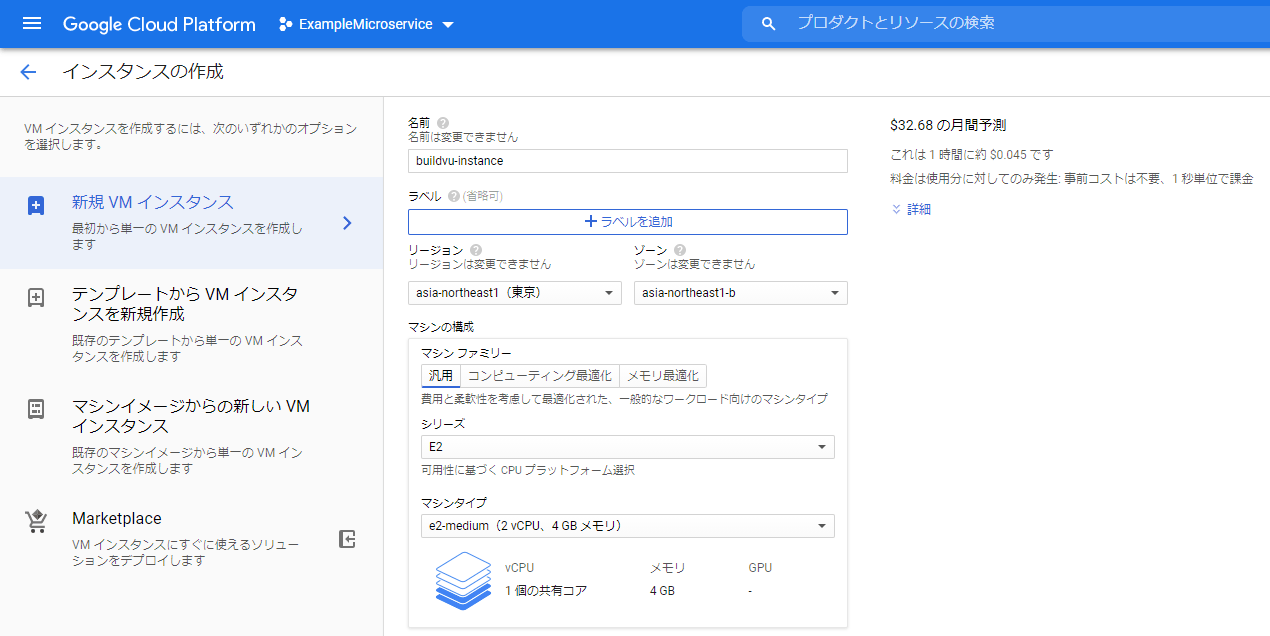The height and width of the screenshot is (636, 1270).
Task: Click the ExampleMicroservice project hexagon icon
Action: pos(286,24)
